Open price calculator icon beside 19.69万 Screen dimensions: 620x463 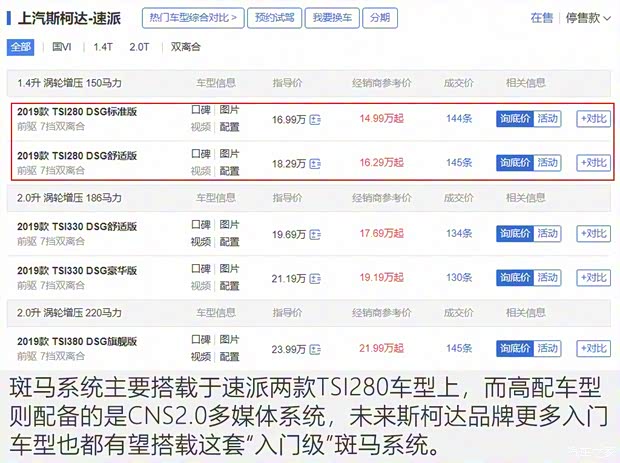(x=315, y=234)
